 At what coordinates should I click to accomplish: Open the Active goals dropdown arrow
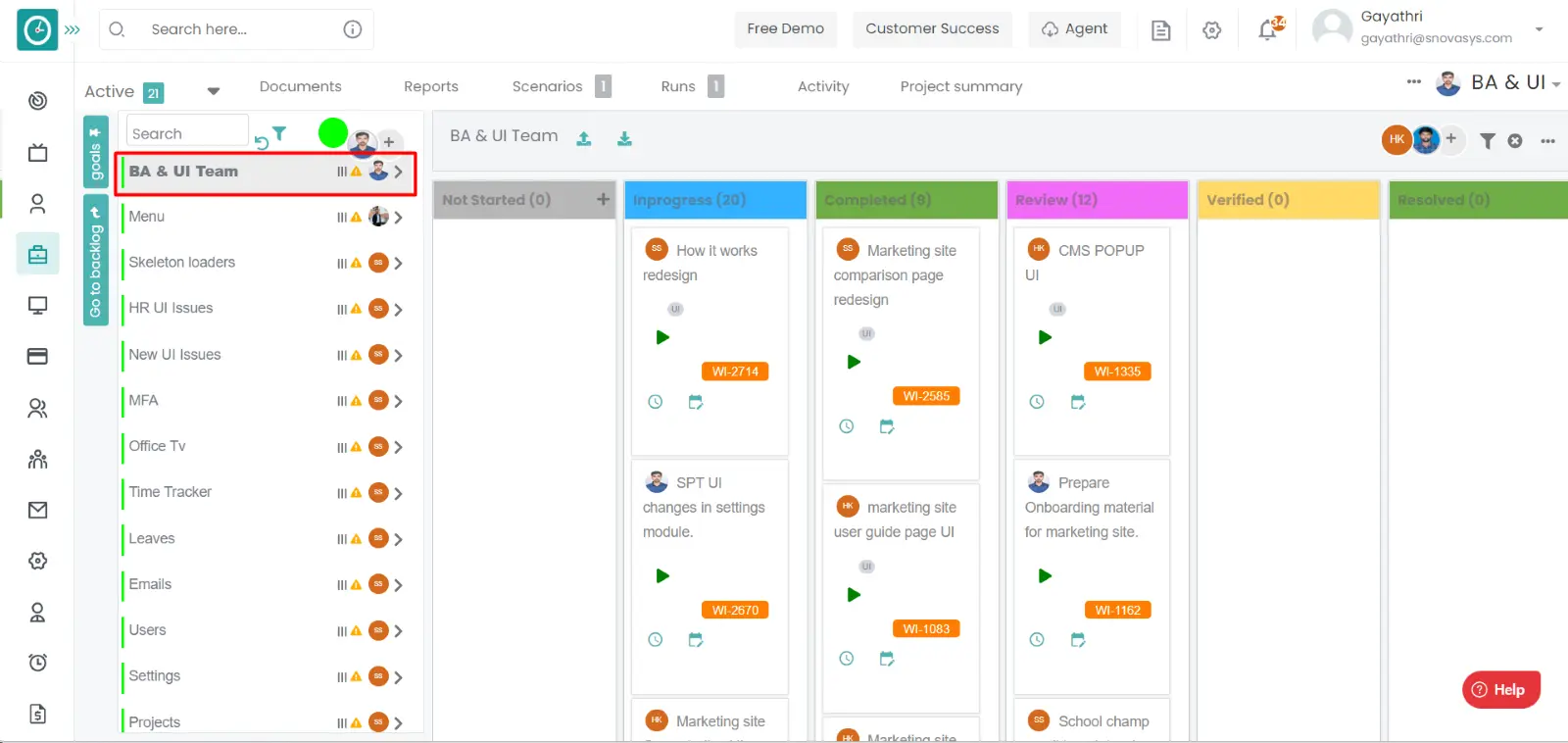coord(214,91)
